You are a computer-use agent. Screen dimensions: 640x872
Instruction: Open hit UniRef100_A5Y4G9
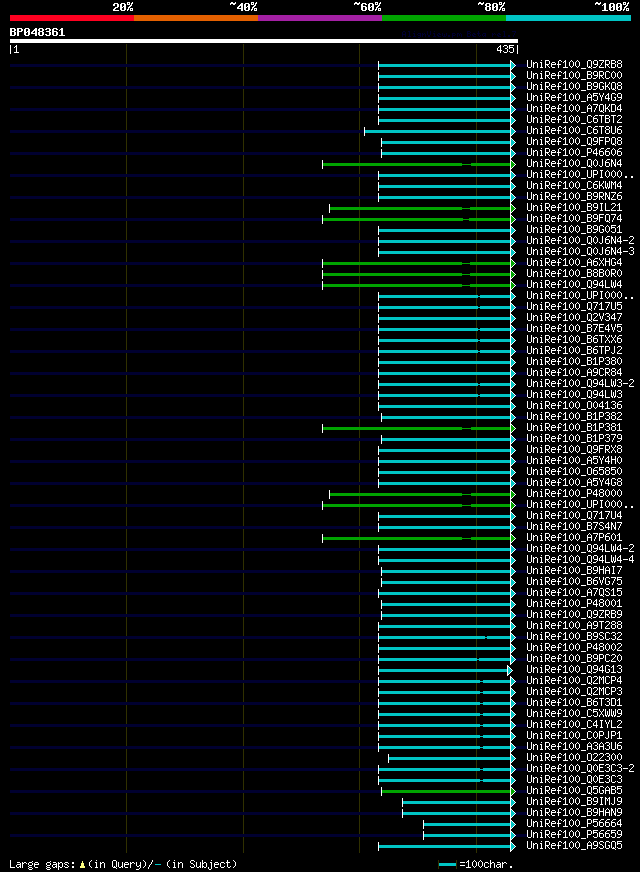[x=574, y=97]
